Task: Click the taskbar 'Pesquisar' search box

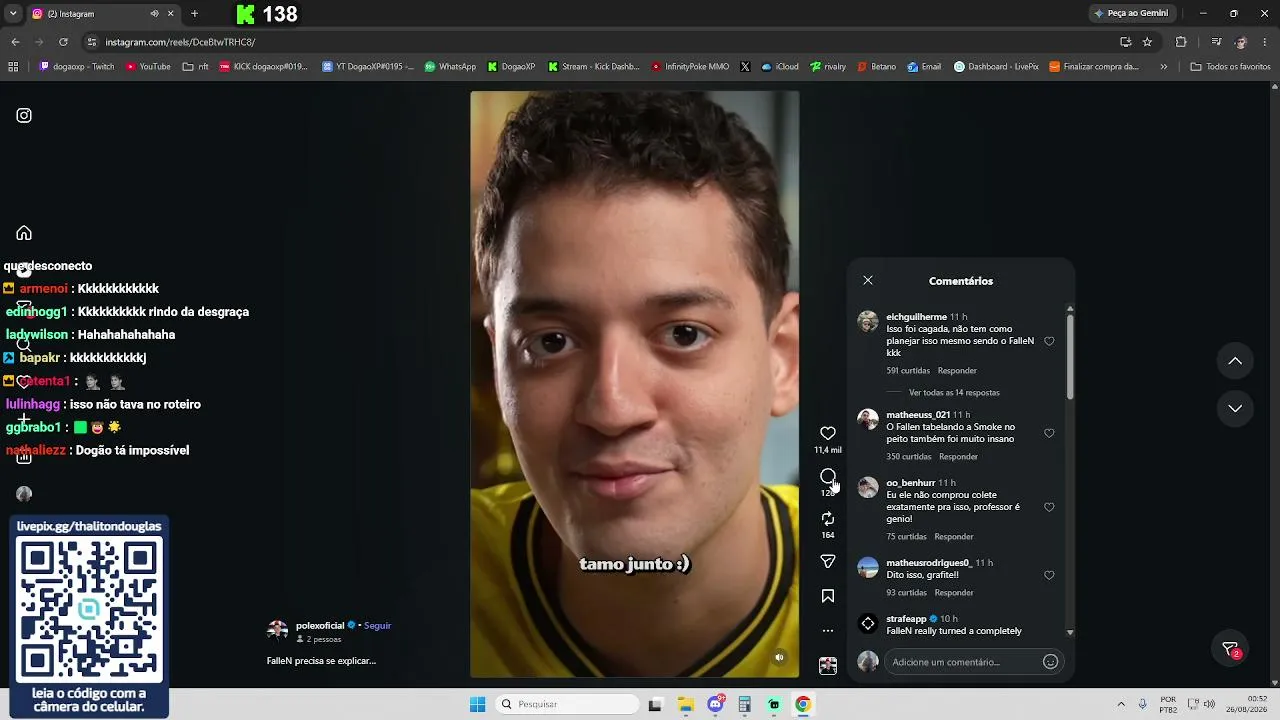Action: pyautogui.click(x=567, y=704)
